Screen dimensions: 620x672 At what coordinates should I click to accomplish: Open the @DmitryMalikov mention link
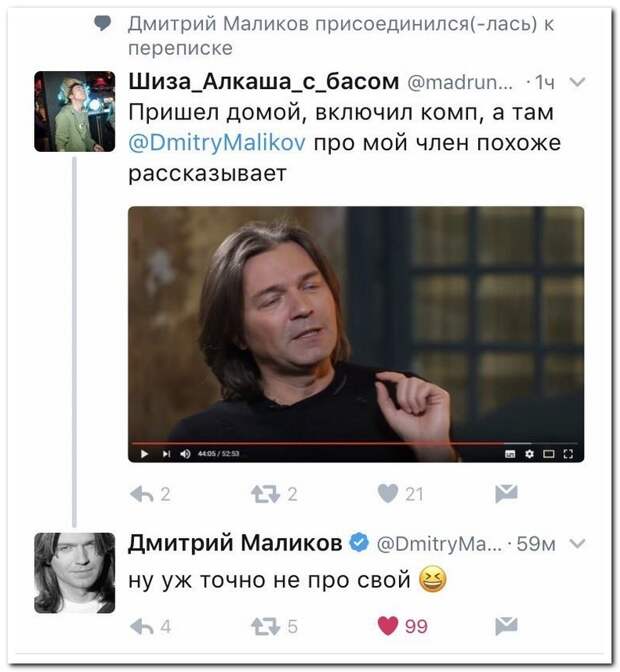point(217,143)
